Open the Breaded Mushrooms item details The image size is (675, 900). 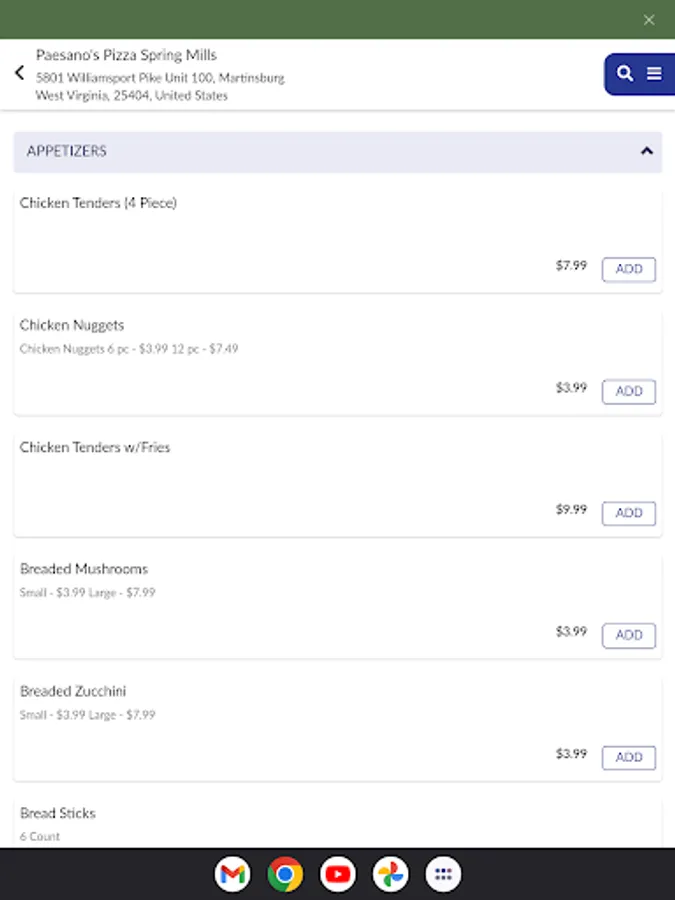84,568
